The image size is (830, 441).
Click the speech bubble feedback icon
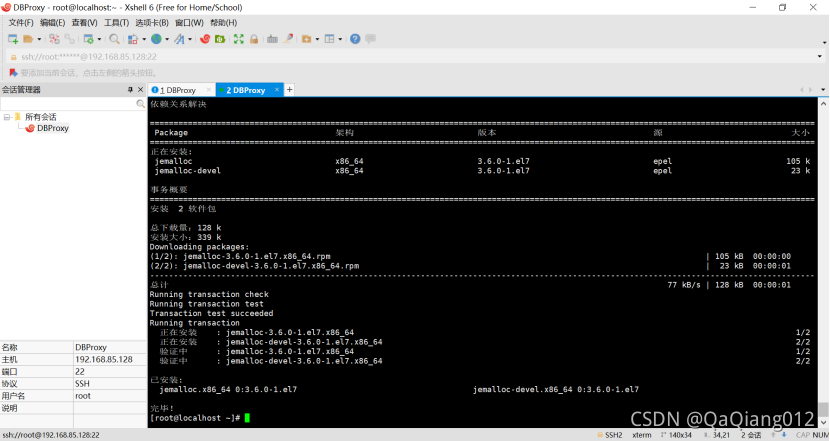371,39
